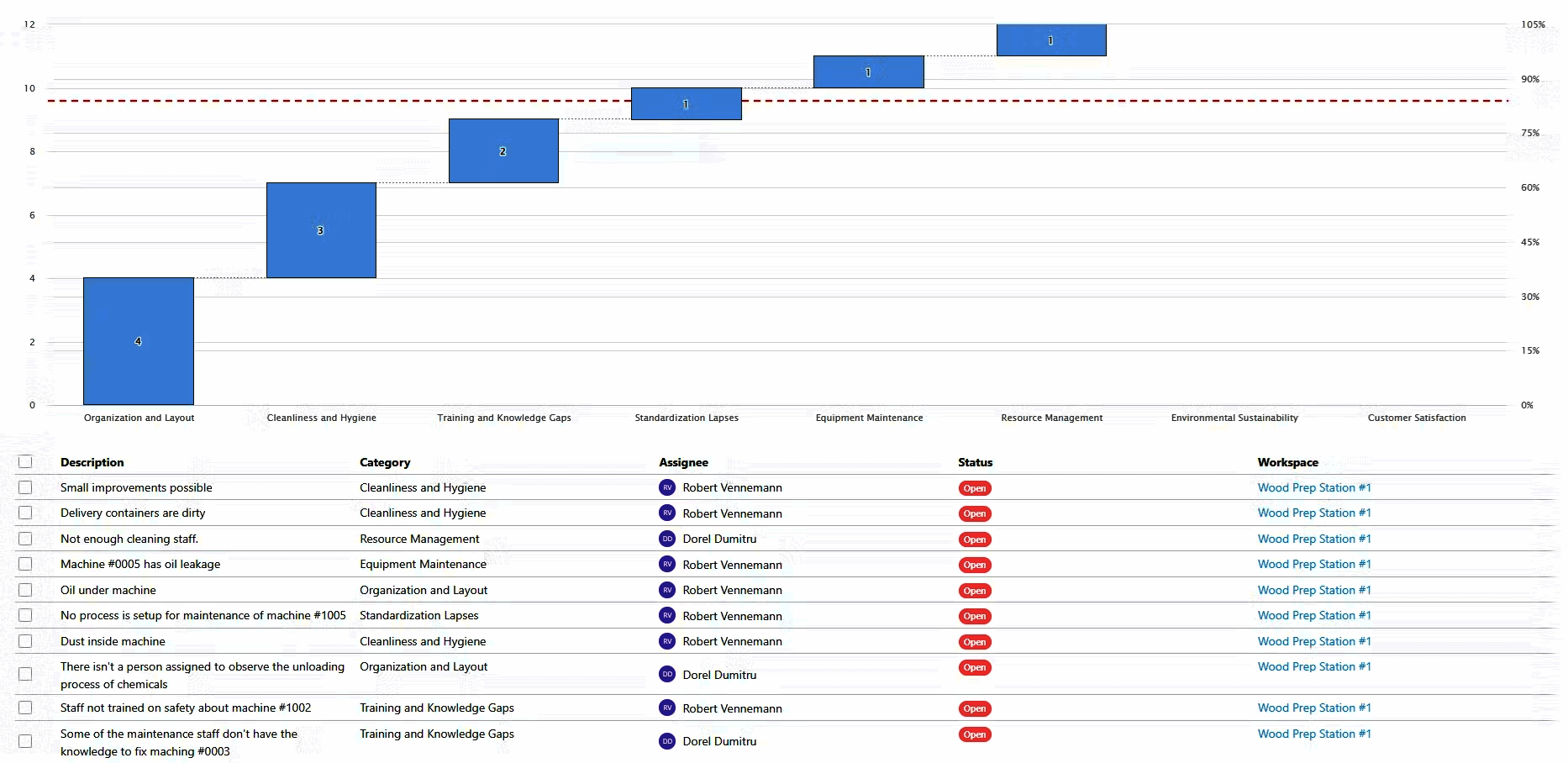1568x763 pixels.
Task: Click the Description column header
Action: tap(92, 462)
